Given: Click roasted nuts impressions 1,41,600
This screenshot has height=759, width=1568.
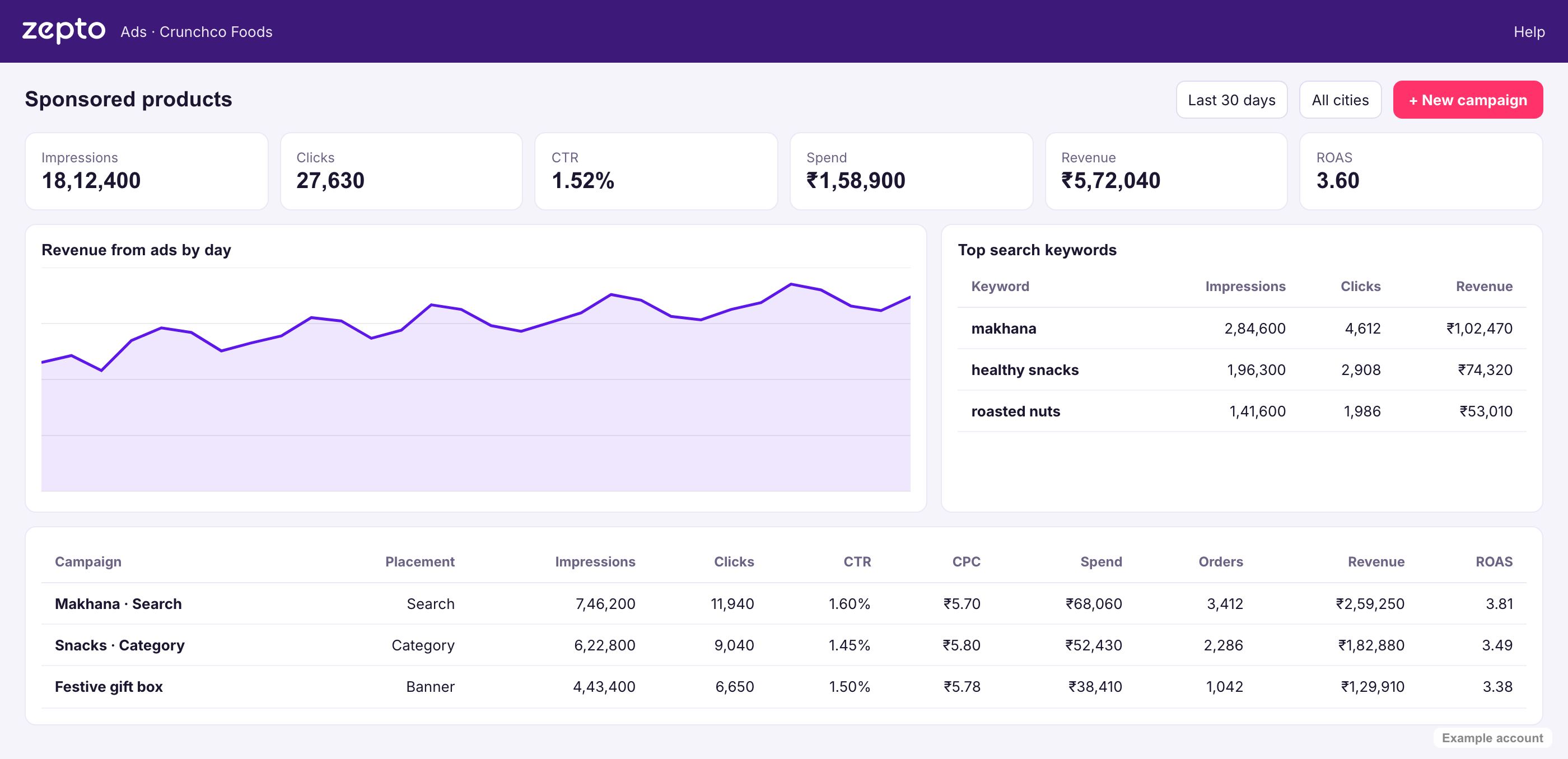Looking at the screenshot, I should 1257,411.
